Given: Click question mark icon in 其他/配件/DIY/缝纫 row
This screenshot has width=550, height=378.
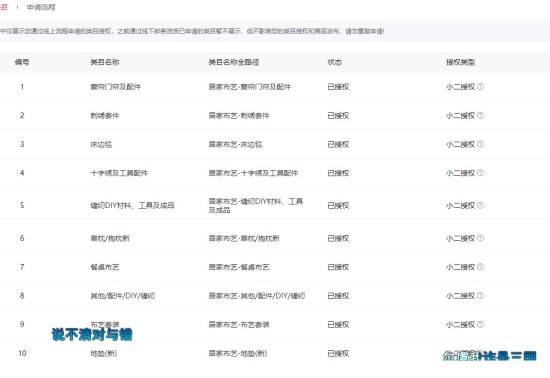Looking at the screenshot, I should click(x=481, y=296).
